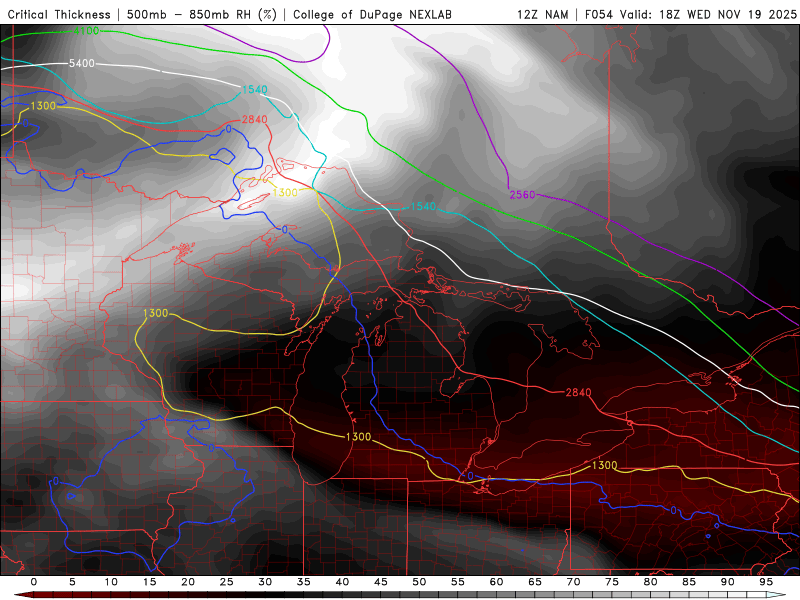The image size is (800, 600).
Task: Select the "12Z NAM" model run text
Action: [x=542, y=15]
